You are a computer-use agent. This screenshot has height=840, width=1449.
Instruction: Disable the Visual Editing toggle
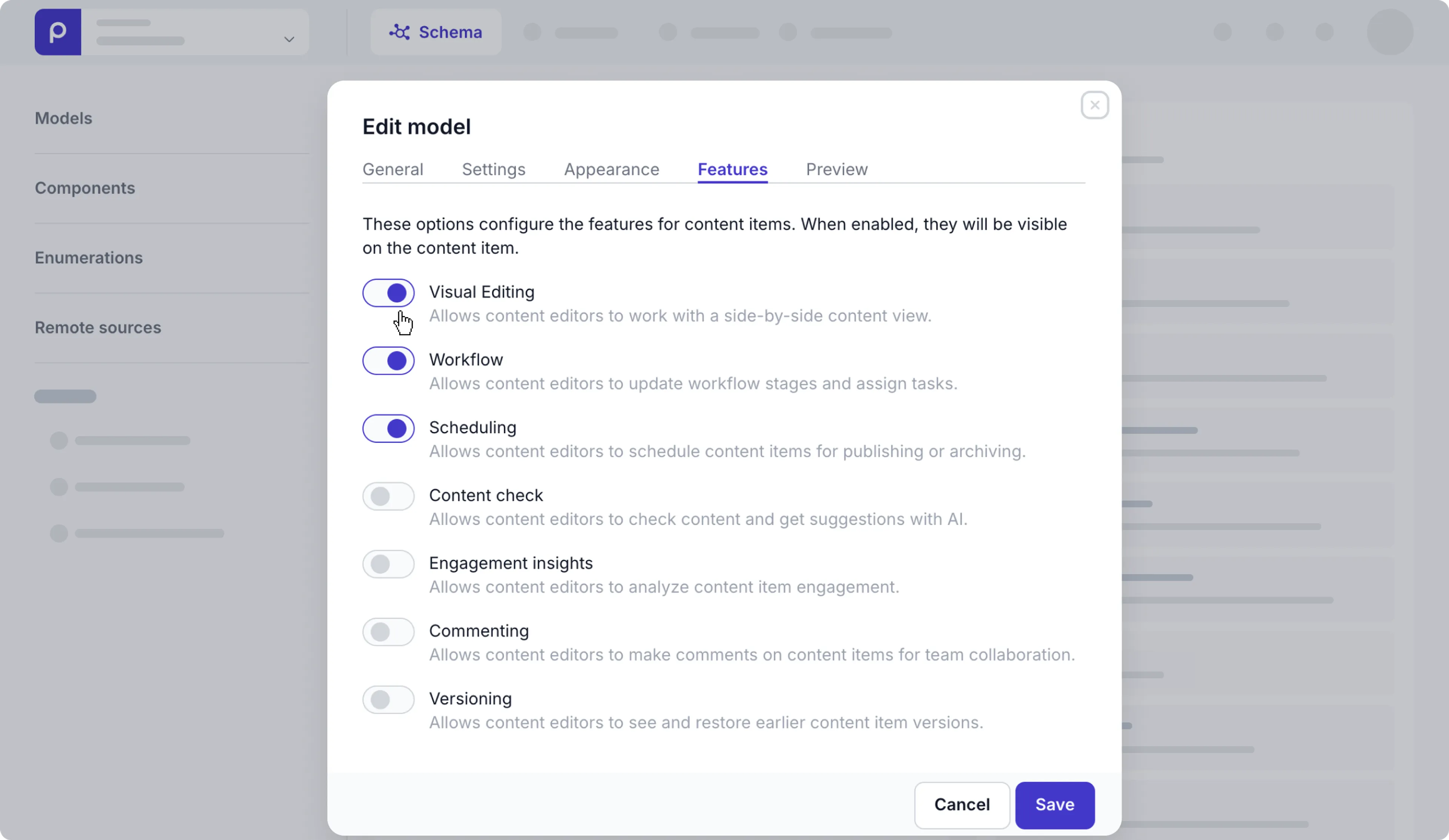coord(388,293)
